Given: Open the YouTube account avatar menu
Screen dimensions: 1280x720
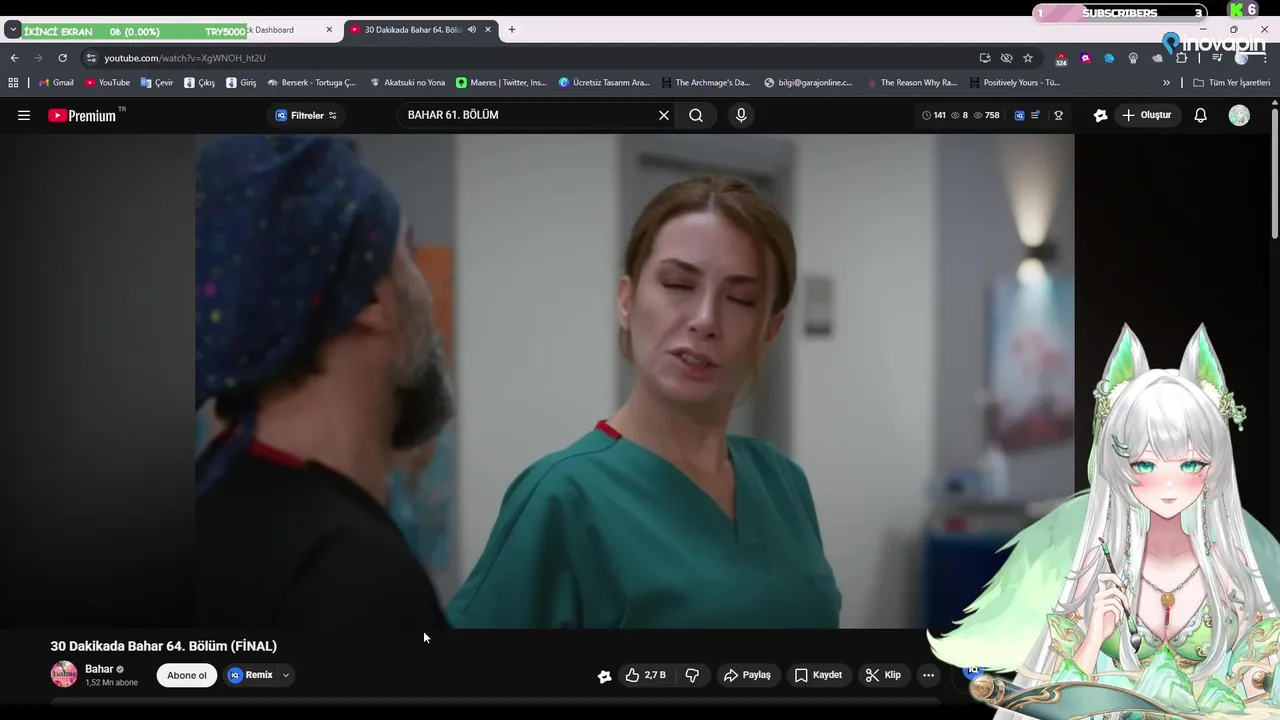Looking at the screenshot, I should pyautogui.click(x=1239, y=115).
